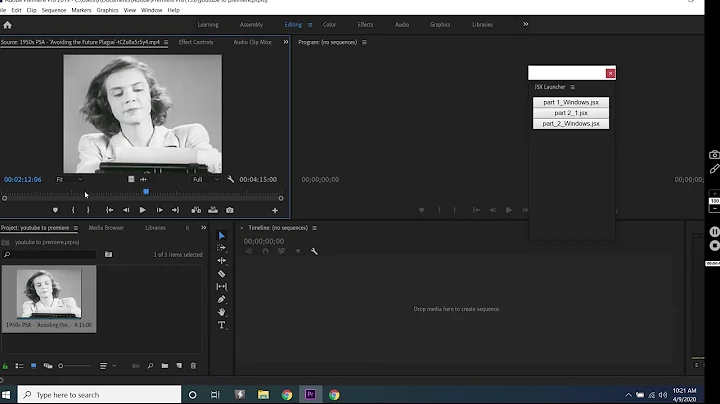This screenshot has width=720, height=404.
Task: Select the Slip tool
Action: (221, 286)
